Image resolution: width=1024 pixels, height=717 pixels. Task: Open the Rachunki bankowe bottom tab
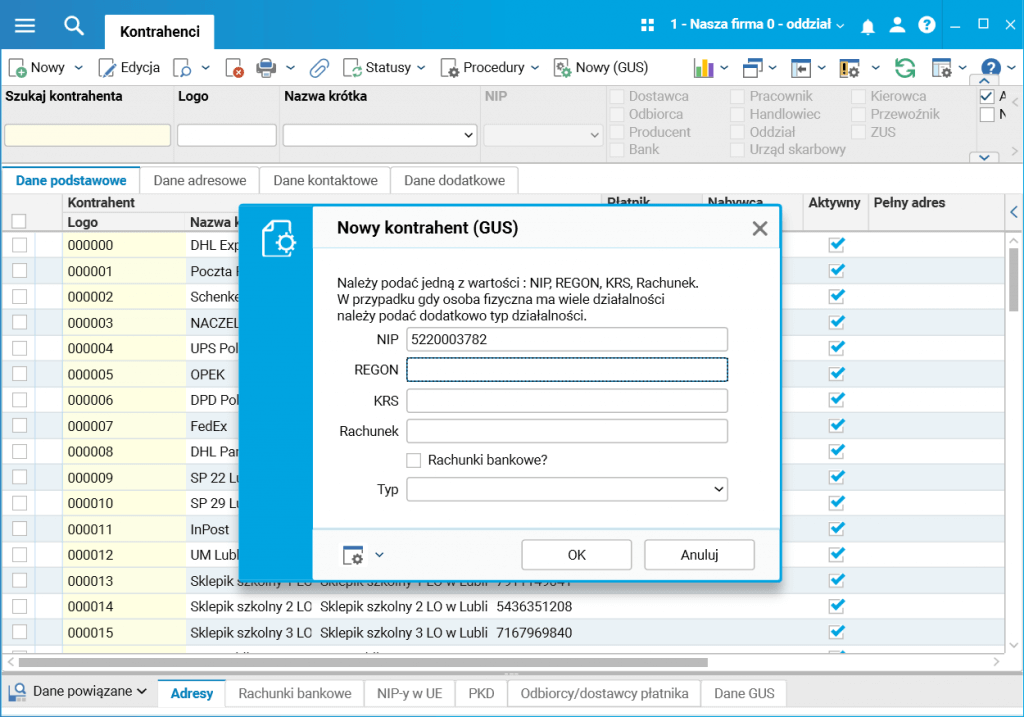[x=295, y=693]
